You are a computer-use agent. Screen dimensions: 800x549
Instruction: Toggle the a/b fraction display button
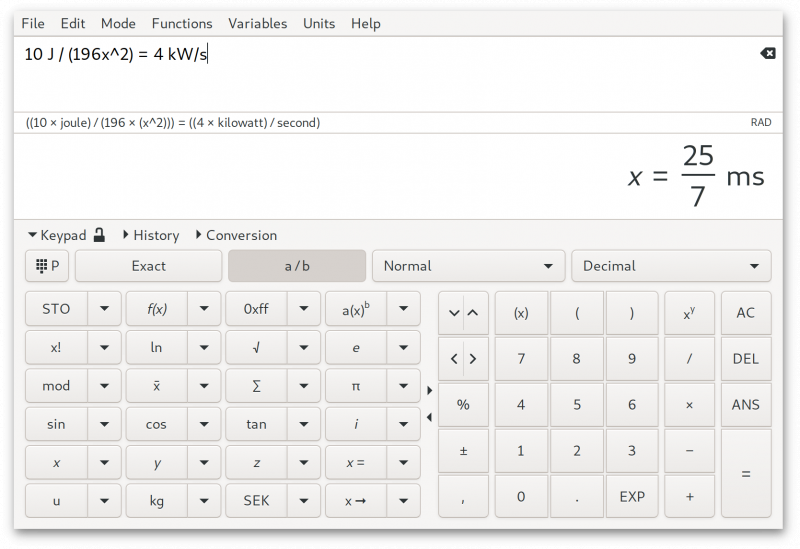297,266
